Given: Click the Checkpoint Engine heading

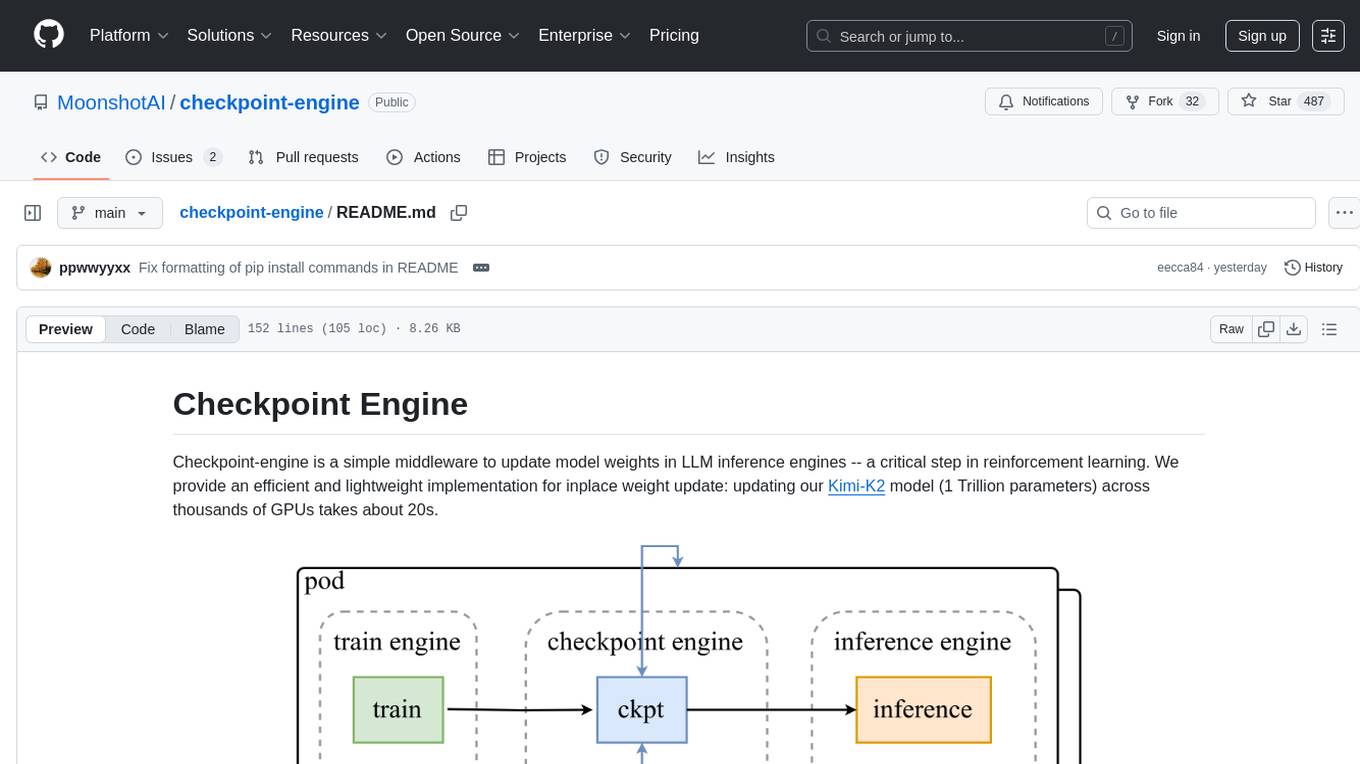Looking at the screenshot, I should [320, 404].
